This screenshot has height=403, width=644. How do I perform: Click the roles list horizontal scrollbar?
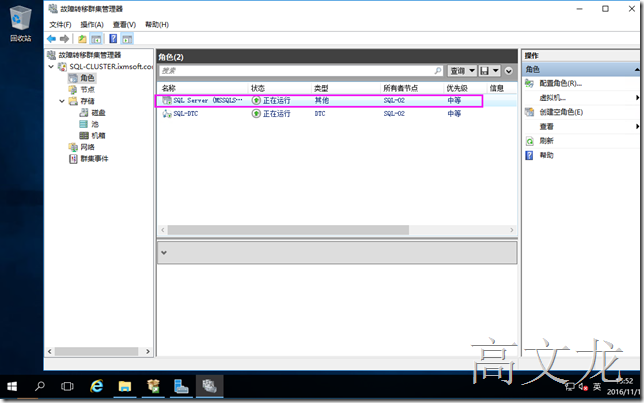click(288, 230)
